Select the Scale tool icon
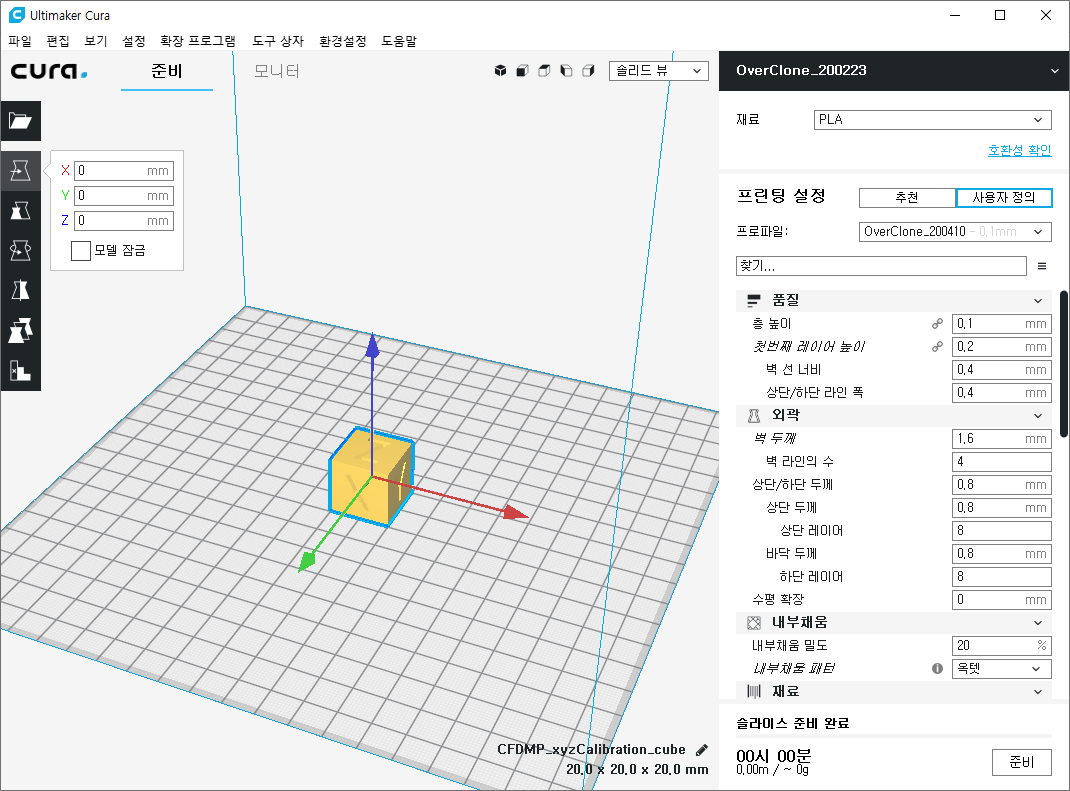The width and height of the screenshot is (1070, 791). (20, 210)
